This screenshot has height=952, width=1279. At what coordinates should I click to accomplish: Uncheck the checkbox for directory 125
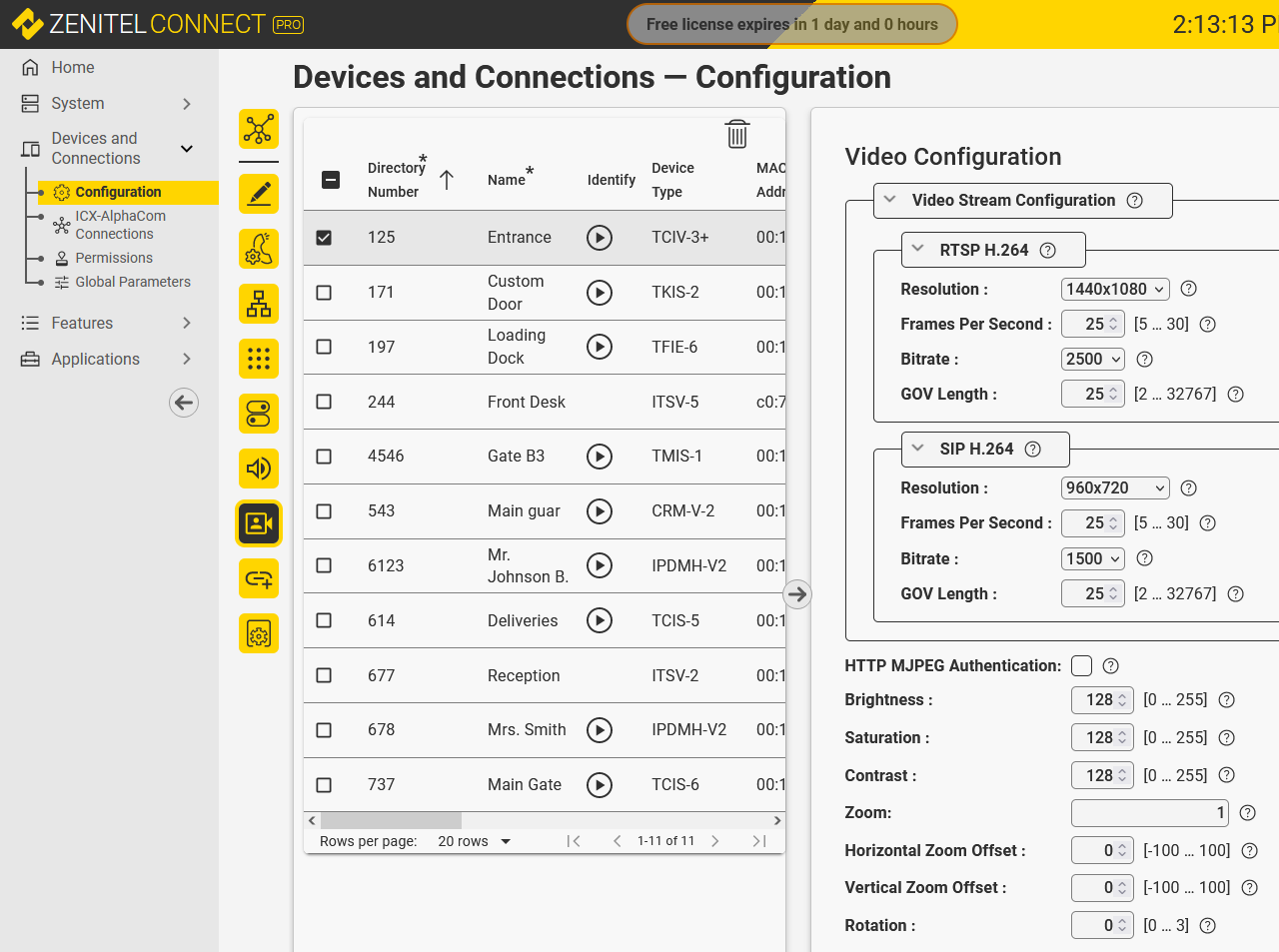tap(324, 238)
